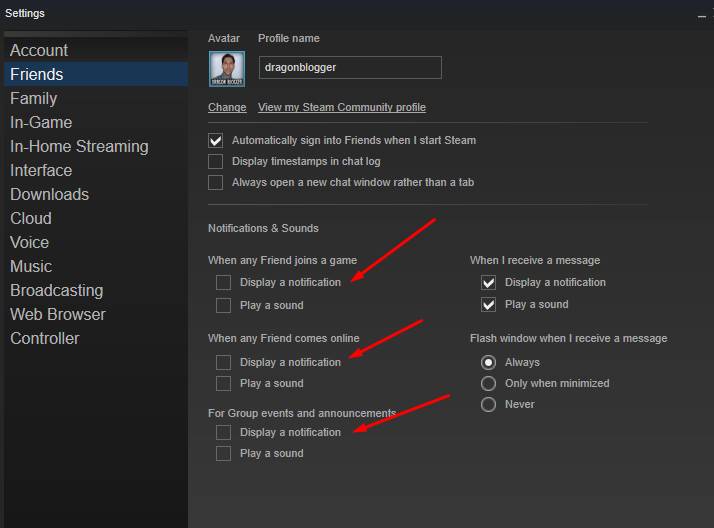Open the Controller settings section
The width and height of the screenshot is (714, 528).
tap(96, 338)
